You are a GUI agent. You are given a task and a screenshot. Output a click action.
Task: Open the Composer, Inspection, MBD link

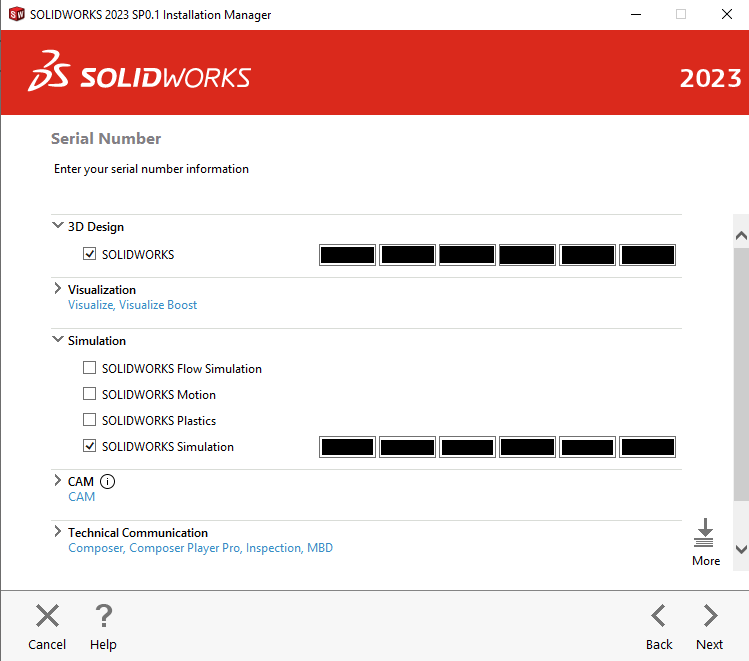point(200,548)
